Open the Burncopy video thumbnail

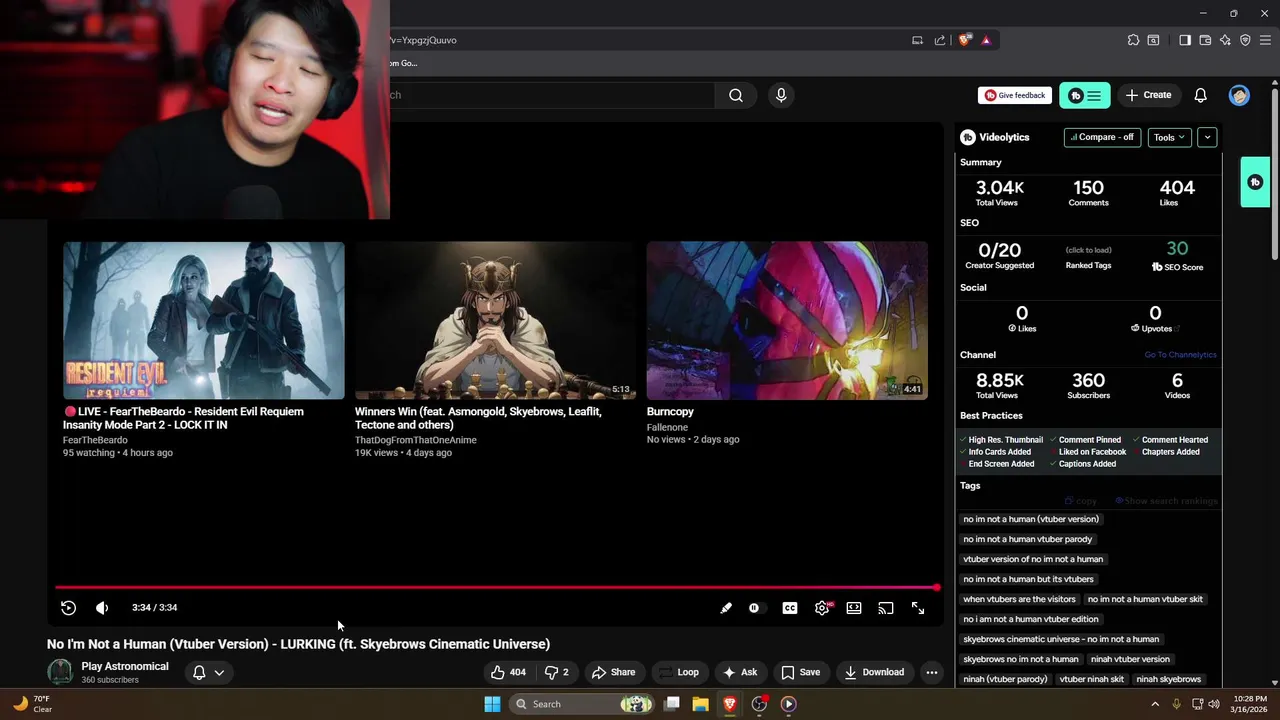pos(787,320)
